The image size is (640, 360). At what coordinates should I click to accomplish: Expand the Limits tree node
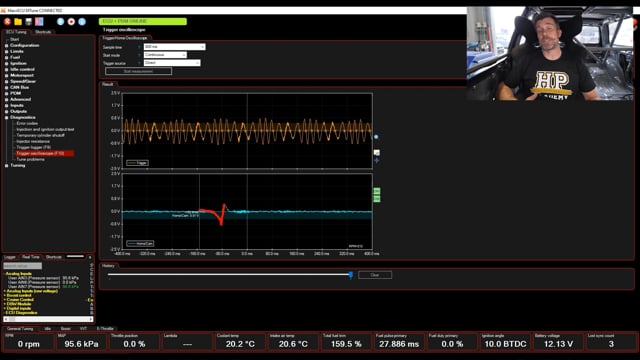pos(7,51)
